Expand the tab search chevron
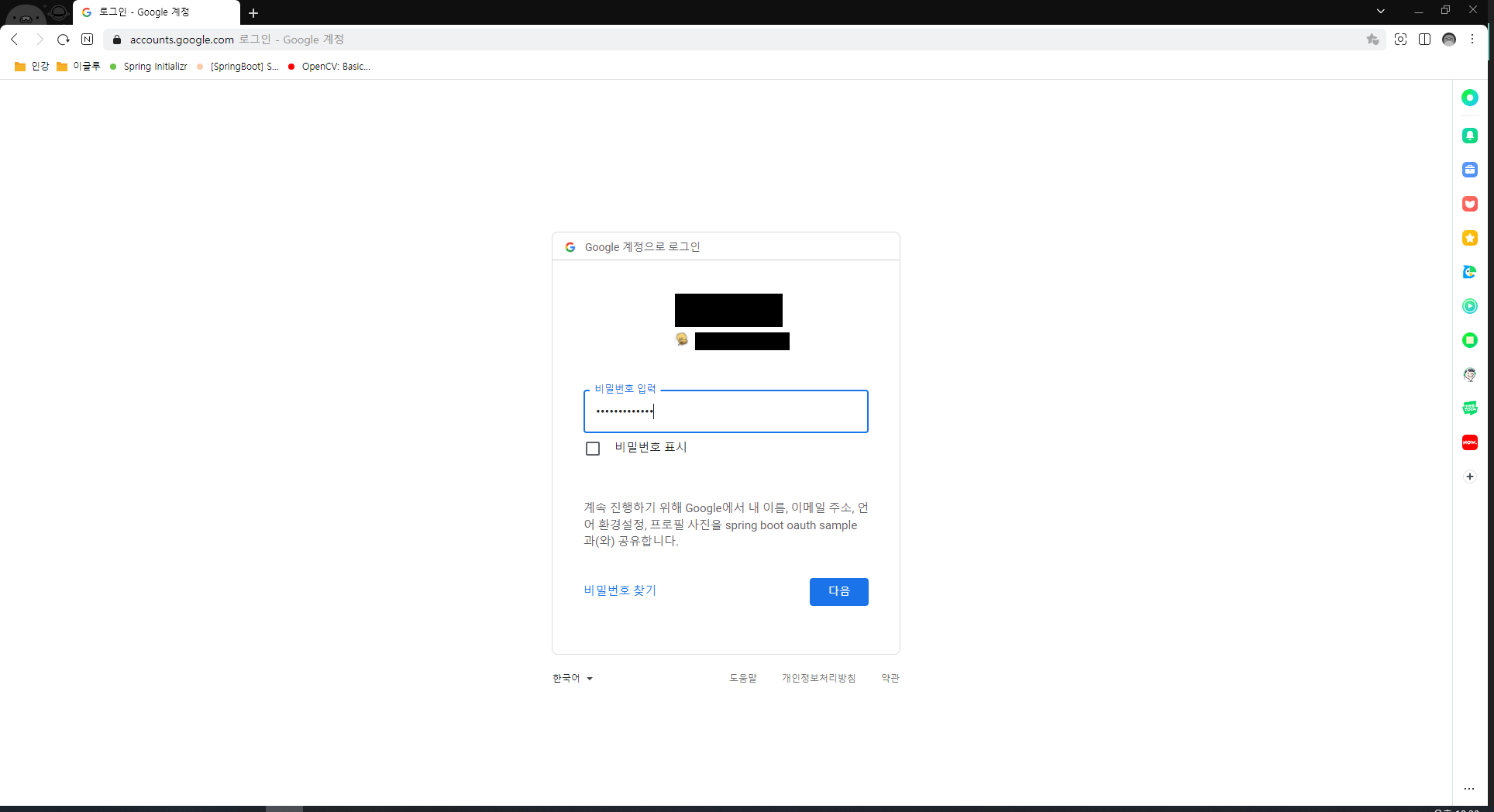The image size is (1494, 812). [1380, 11]
